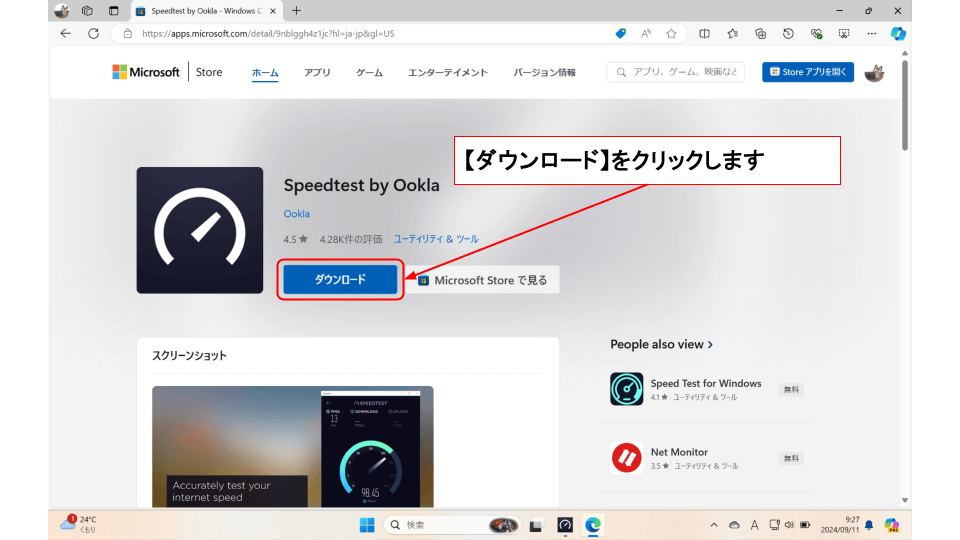Select the ゲーム navigation tab
The image size is (960, 540).
coord(369,73)
